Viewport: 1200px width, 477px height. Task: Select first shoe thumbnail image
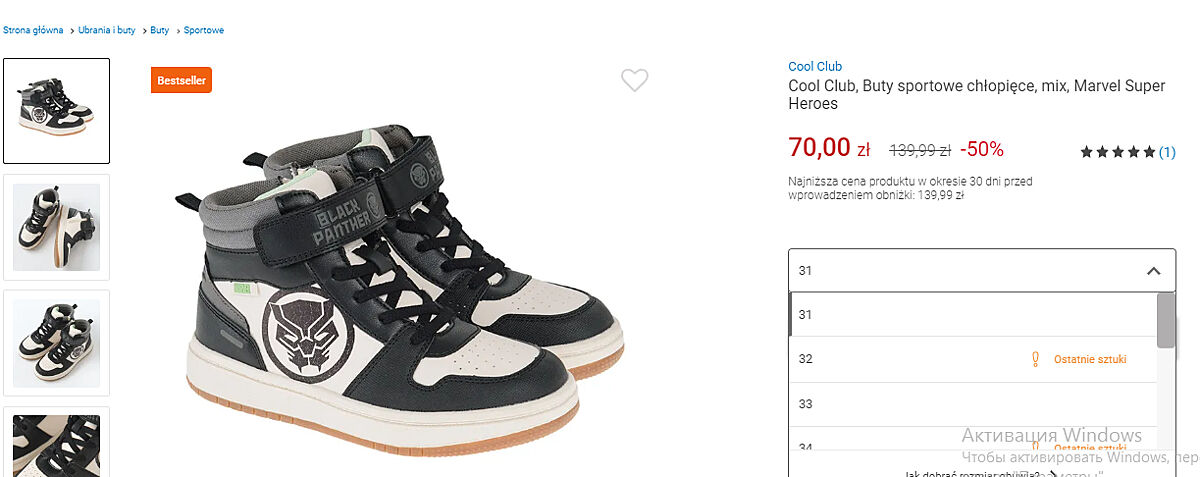coord(57,111)
